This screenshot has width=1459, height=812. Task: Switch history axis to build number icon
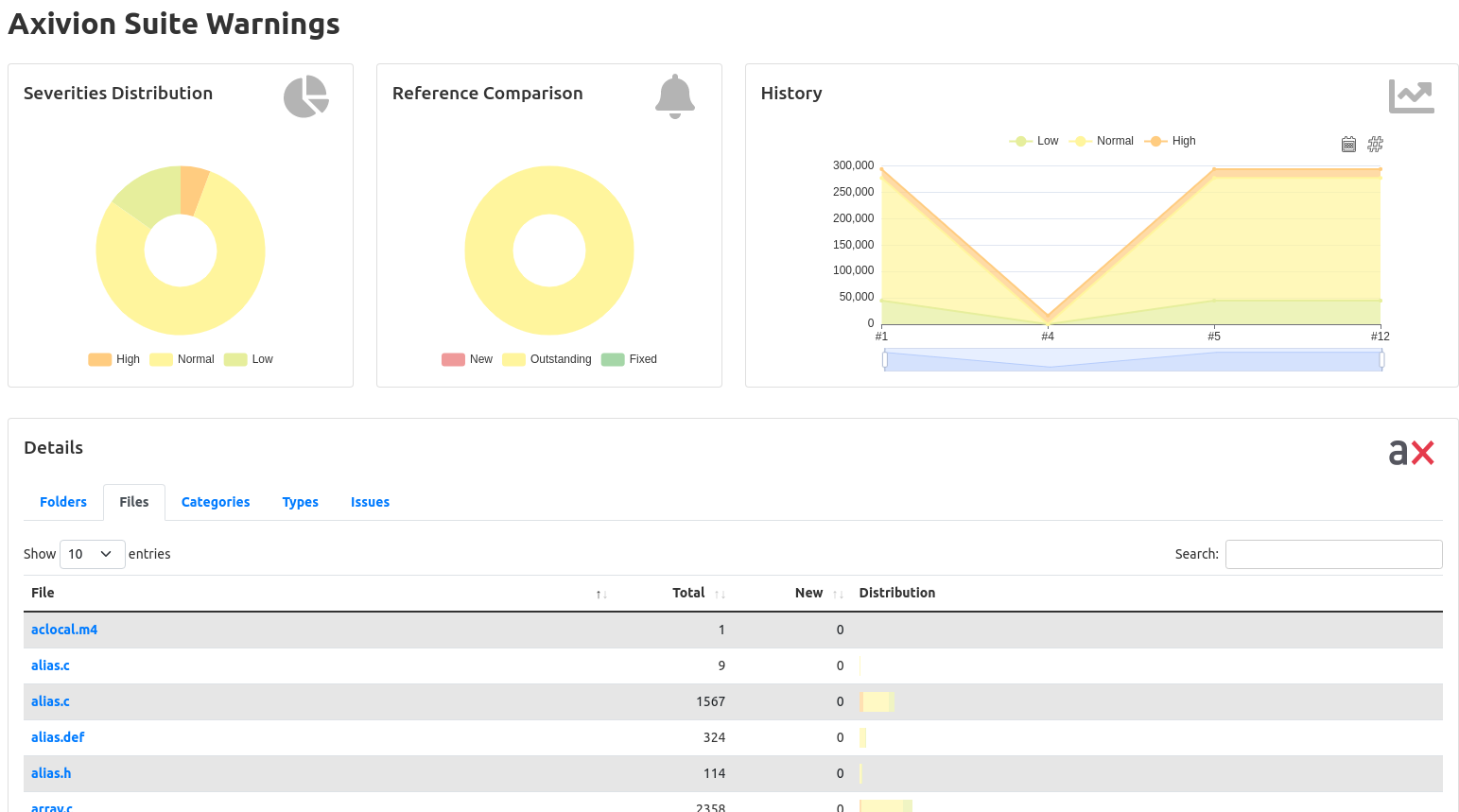coord(1376,145)
